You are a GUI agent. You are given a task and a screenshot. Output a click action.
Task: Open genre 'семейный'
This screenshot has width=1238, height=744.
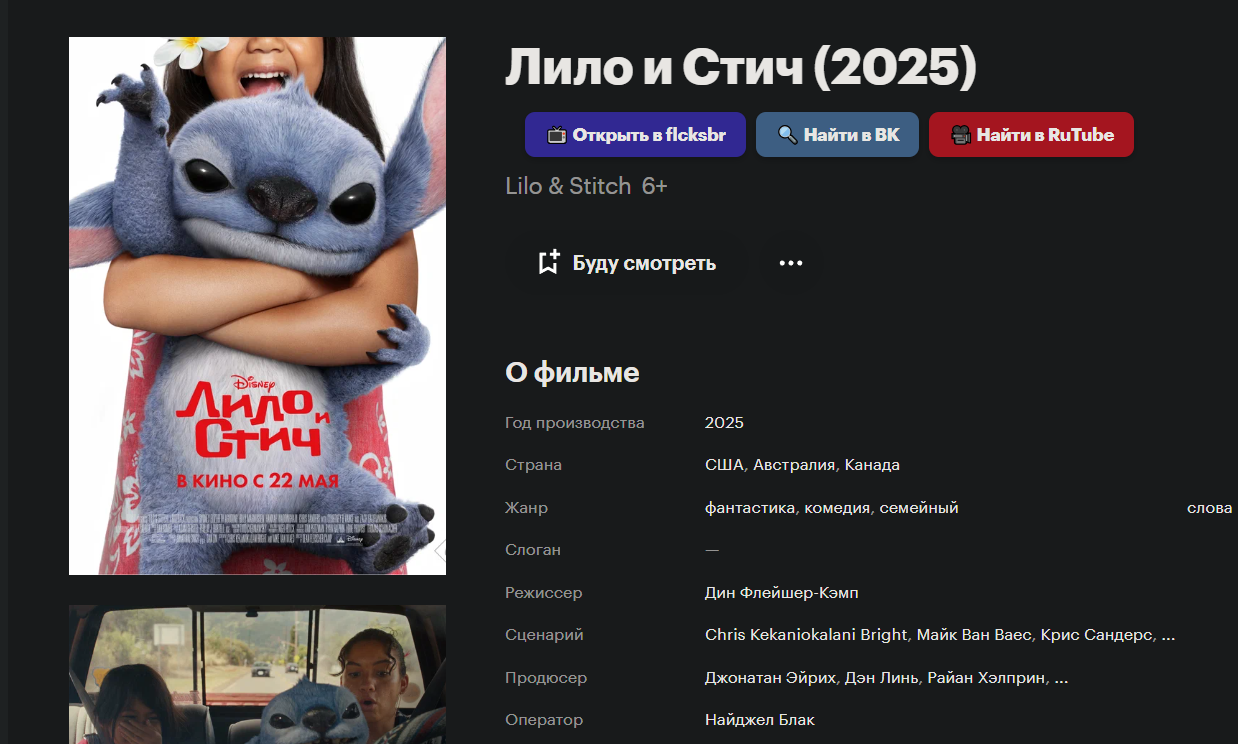pos(919,508)
